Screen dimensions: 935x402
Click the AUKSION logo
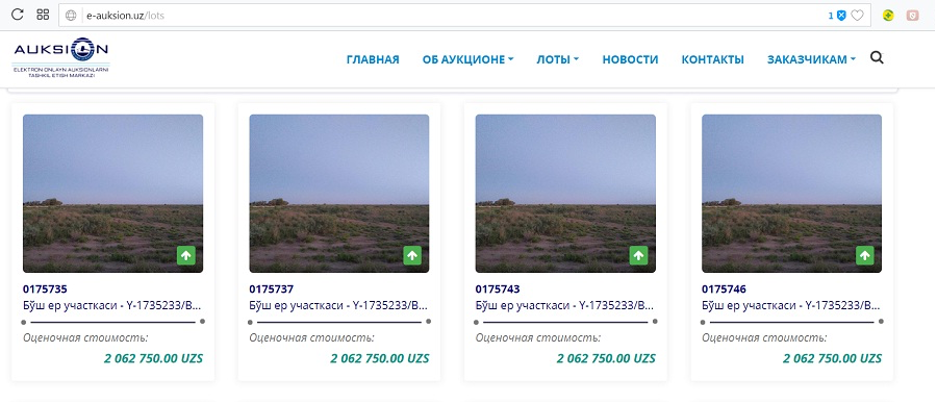(61, 58)
